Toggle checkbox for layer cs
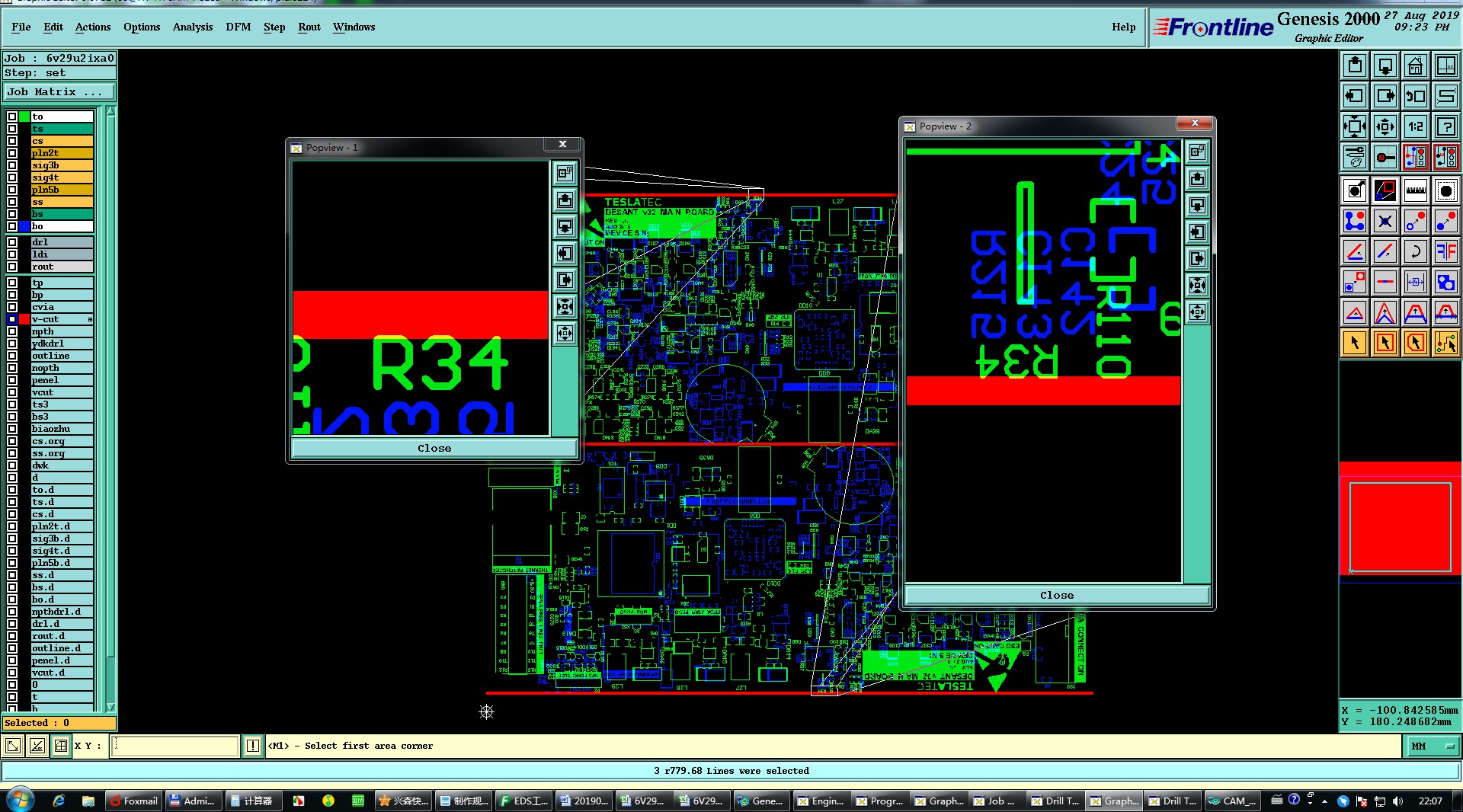This screenshot has width=1463, height=812. click(x=11, y=141)
